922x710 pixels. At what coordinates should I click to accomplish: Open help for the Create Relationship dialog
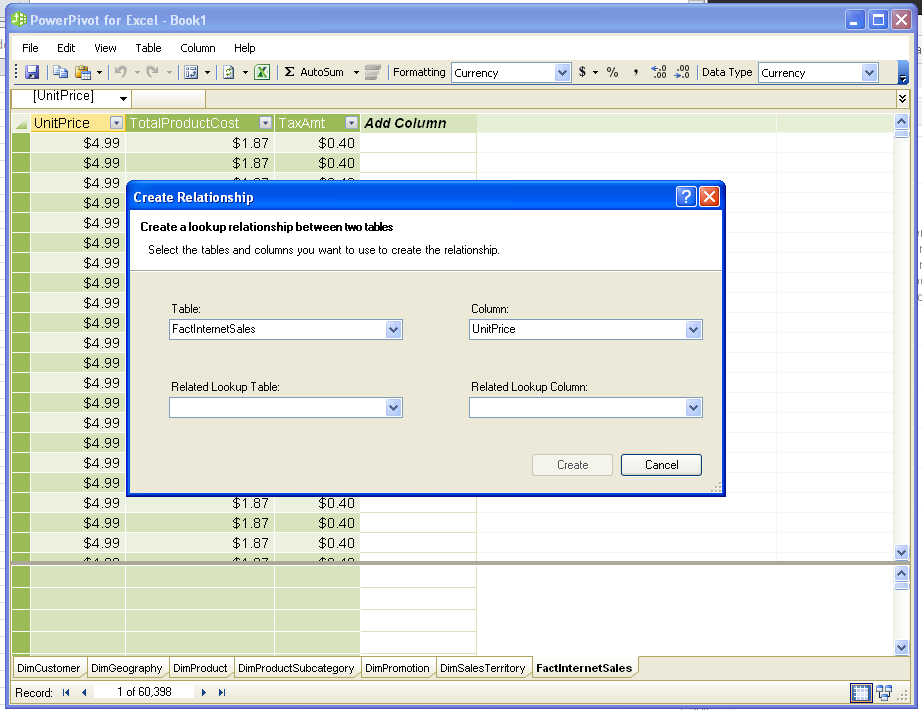tap(686, 196)
